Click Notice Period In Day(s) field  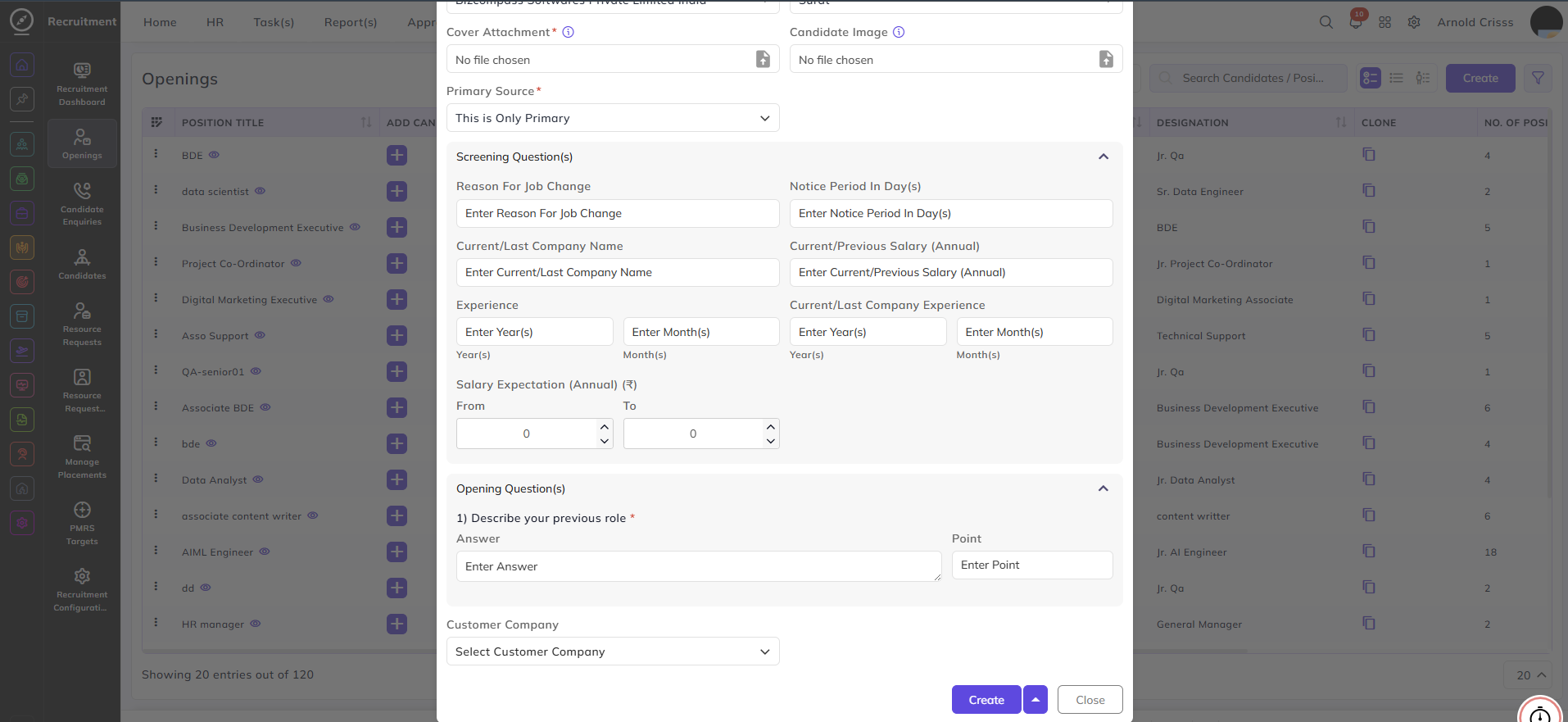tap(951, 213)
